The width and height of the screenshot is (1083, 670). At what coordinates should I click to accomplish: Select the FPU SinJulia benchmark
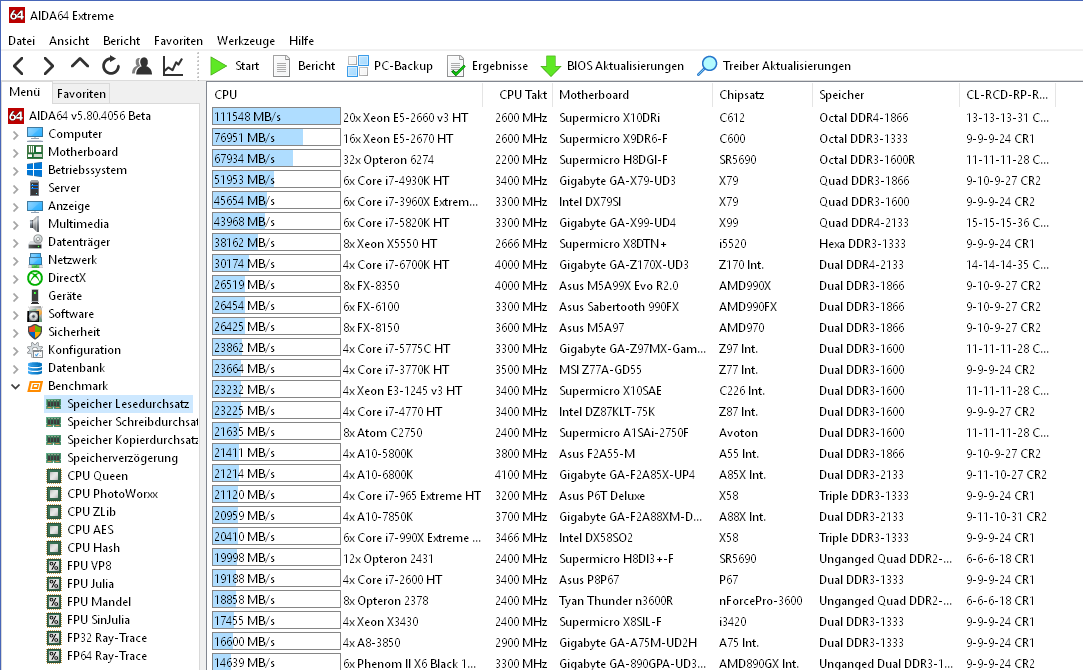pyautogui.click(x=88, y=620)
